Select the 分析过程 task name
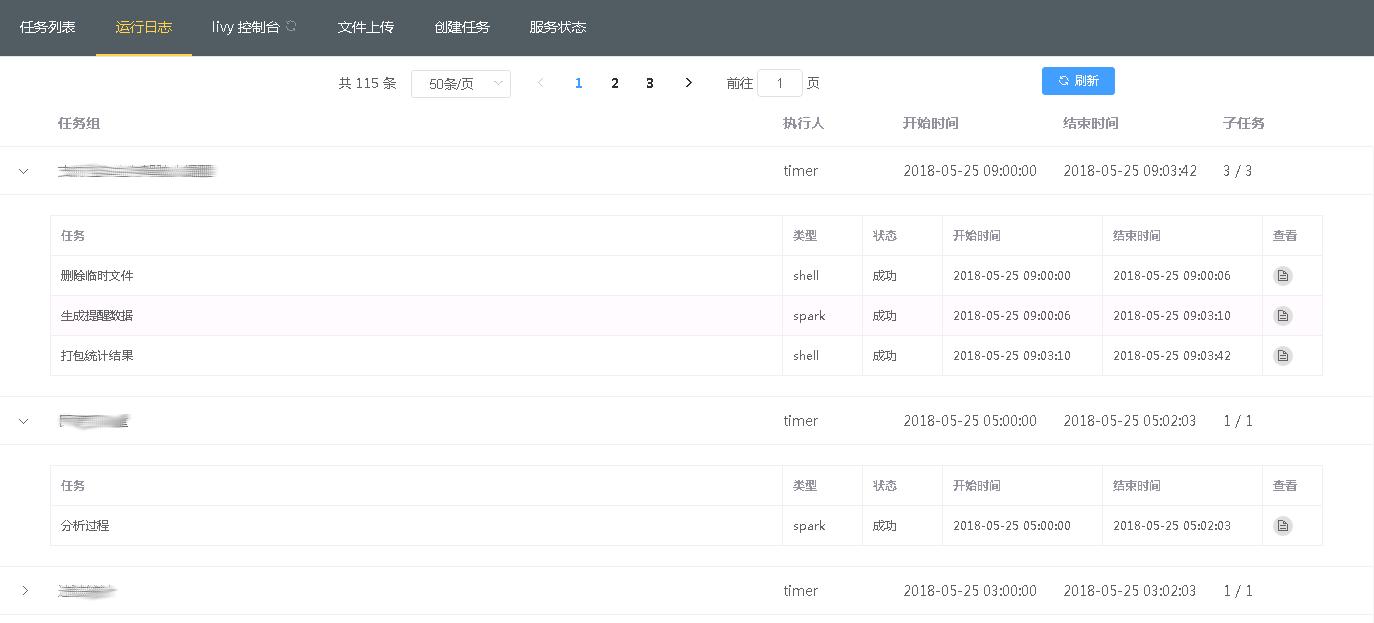The image size is (1374, 623). click(x=85, y=526)
